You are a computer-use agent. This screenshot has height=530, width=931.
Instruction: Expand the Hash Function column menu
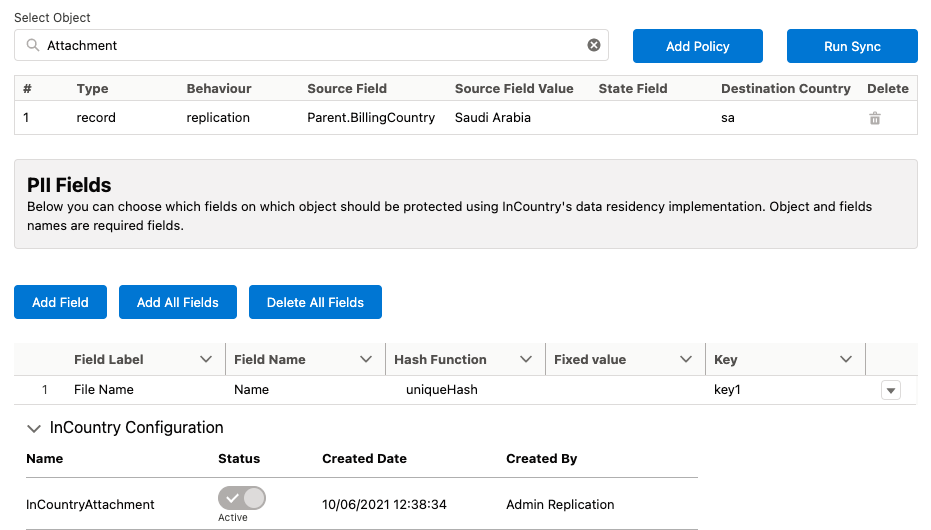526,359
